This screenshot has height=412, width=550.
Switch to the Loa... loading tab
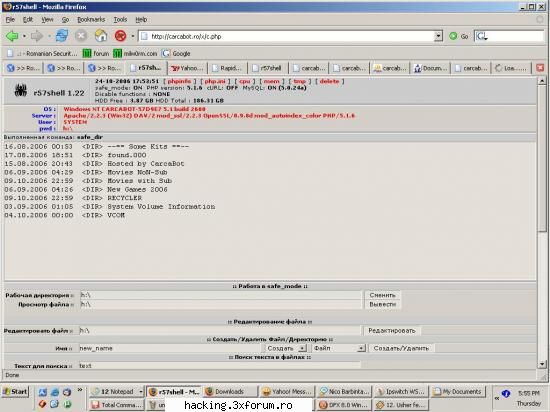(511, 68)
